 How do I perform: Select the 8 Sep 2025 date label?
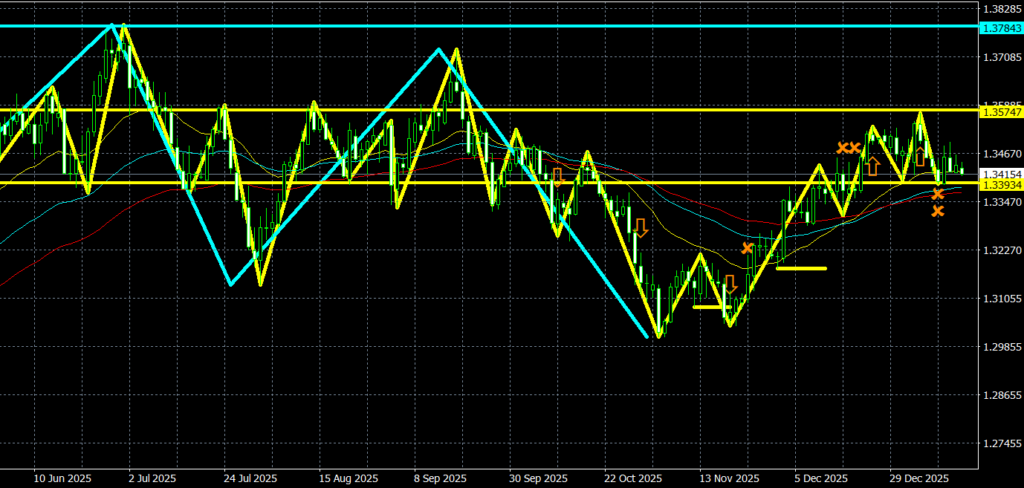tap(438, 478)
